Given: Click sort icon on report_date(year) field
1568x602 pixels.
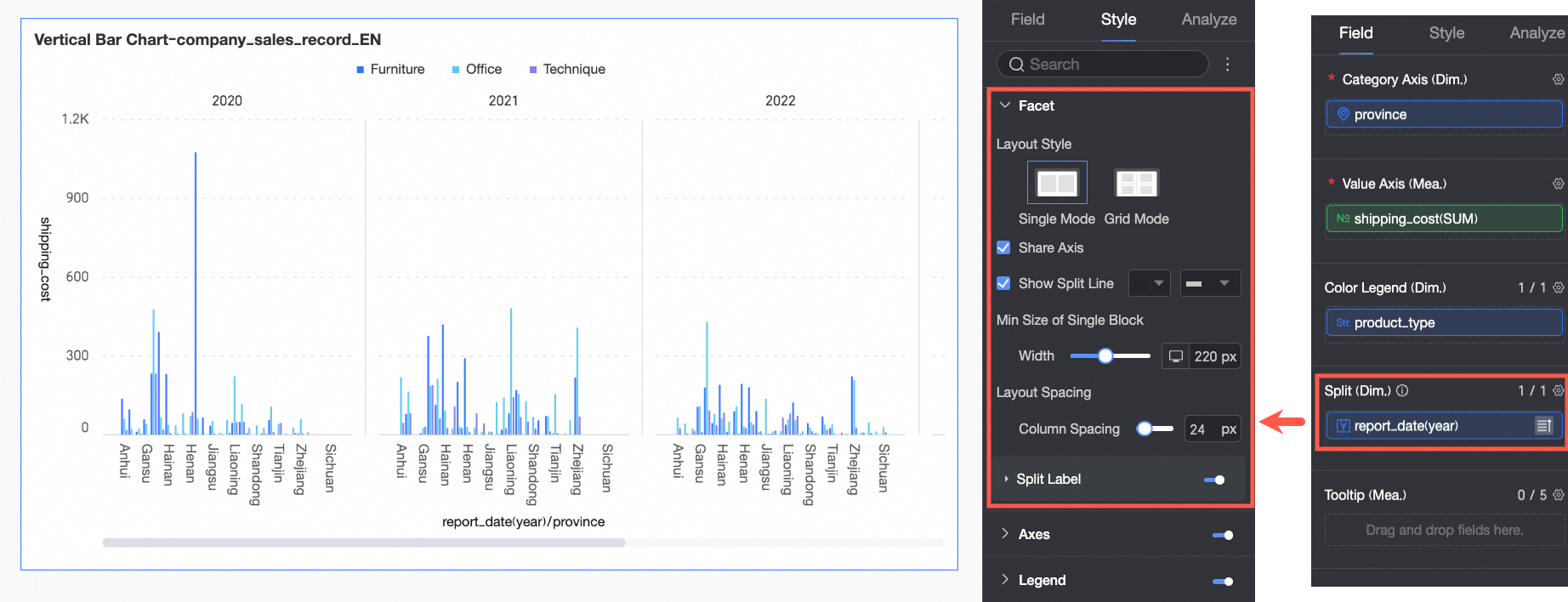Looking at the screenshot, I should pos(1544,426).
